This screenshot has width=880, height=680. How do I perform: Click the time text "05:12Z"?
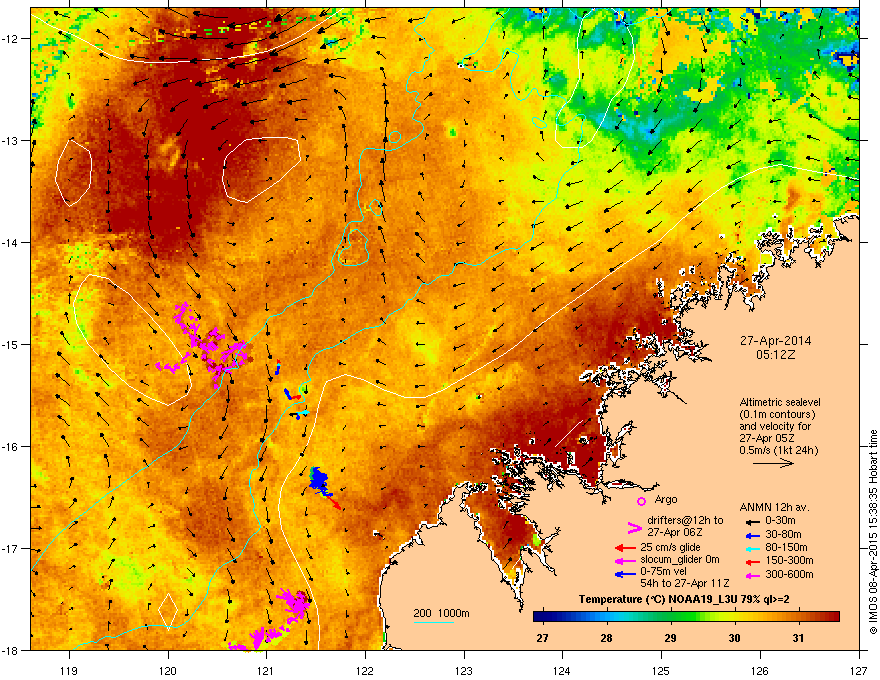click(x=775, y=355)
